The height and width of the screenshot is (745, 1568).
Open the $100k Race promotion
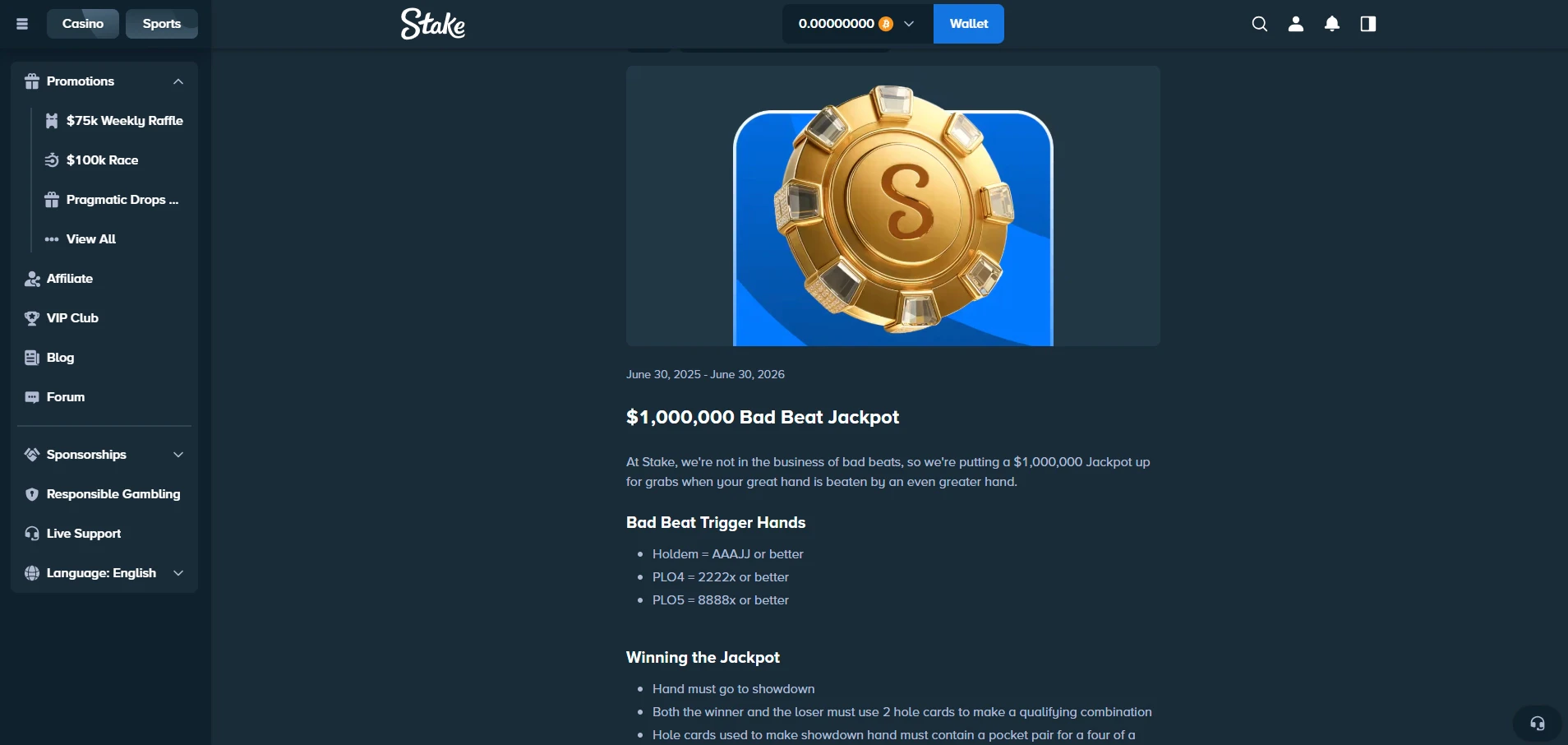pyautogui.click(x=114, y=160)
